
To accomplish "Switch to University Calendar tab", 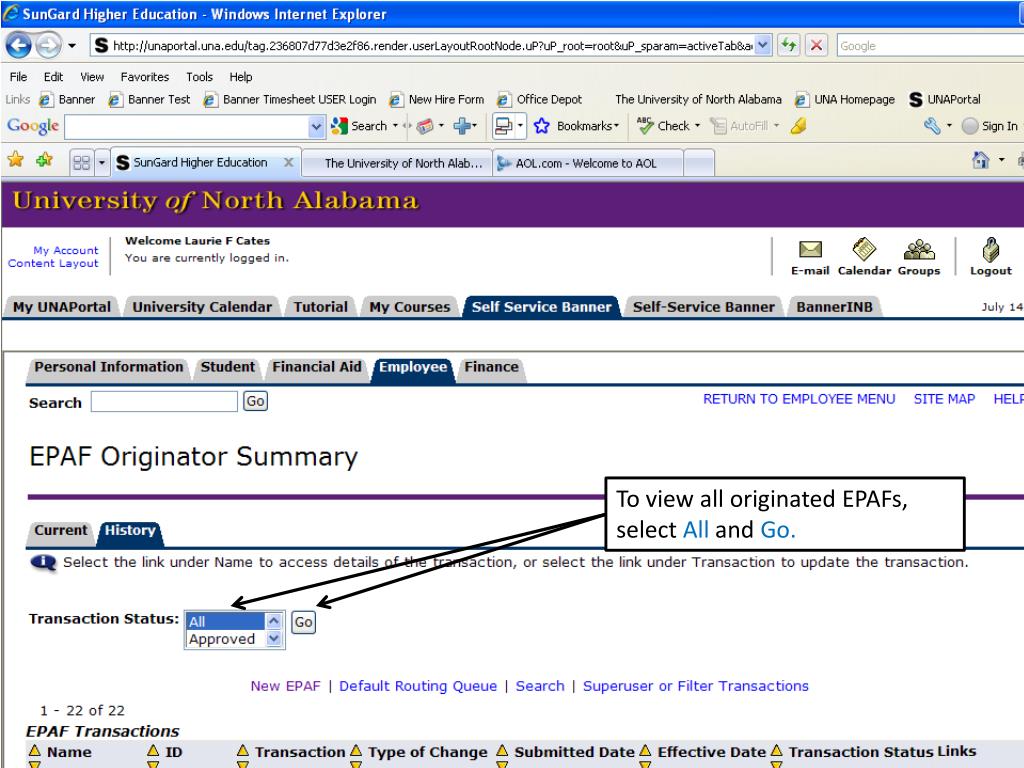I will tap(202, 307).
